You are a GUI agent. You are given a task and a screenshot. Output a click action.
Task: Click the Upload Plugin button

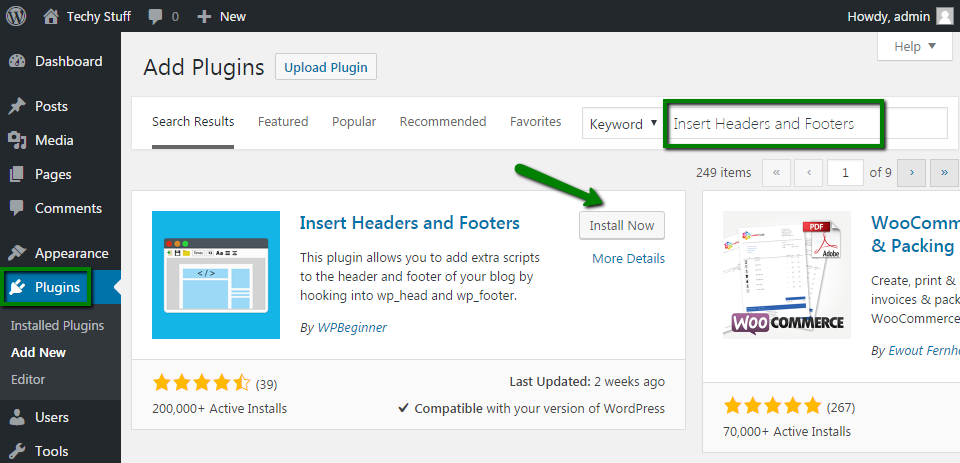[x=326, y=67]
